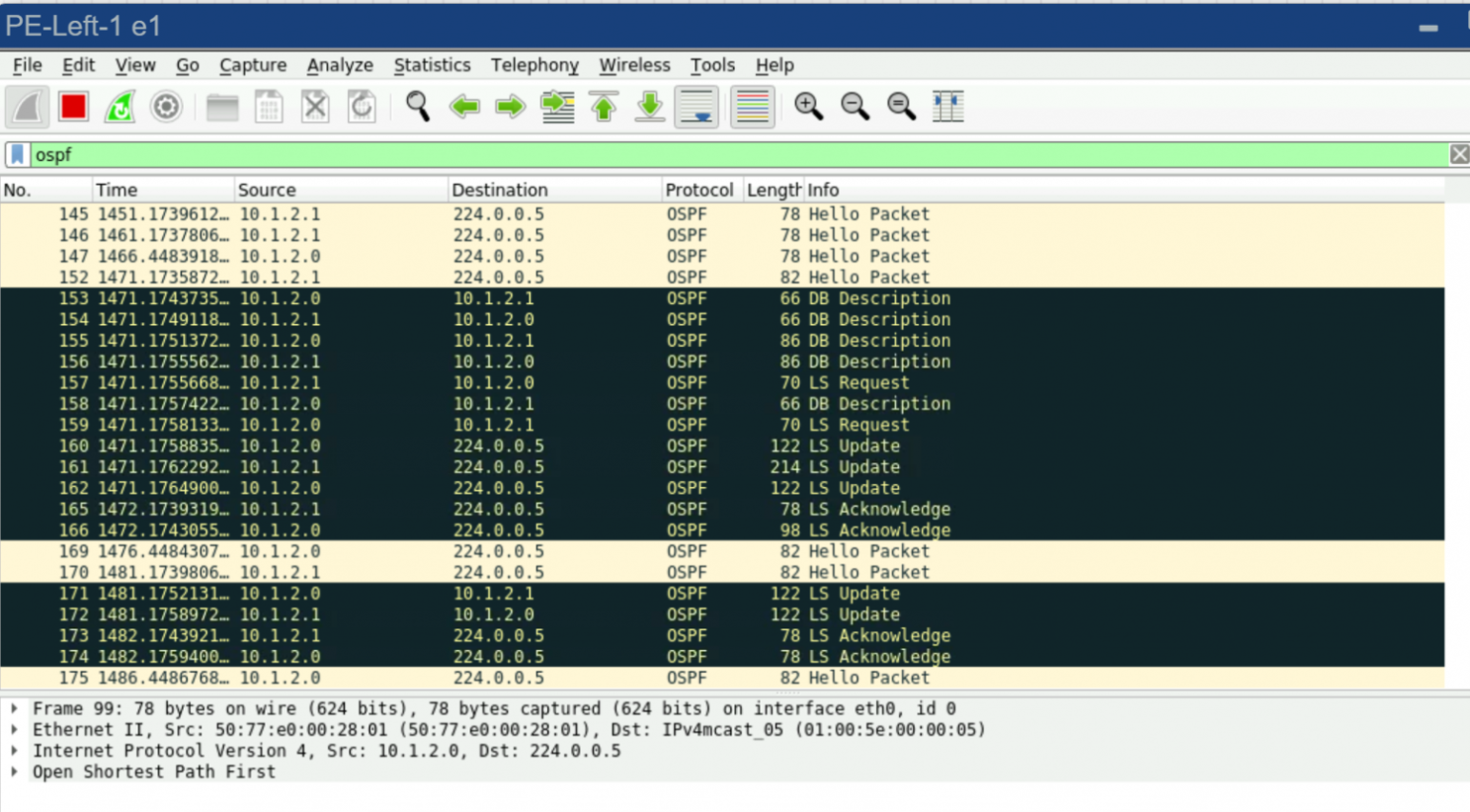Go forward to next packet arrow
Screen dimensions: 1470x812
click(510, 107)
